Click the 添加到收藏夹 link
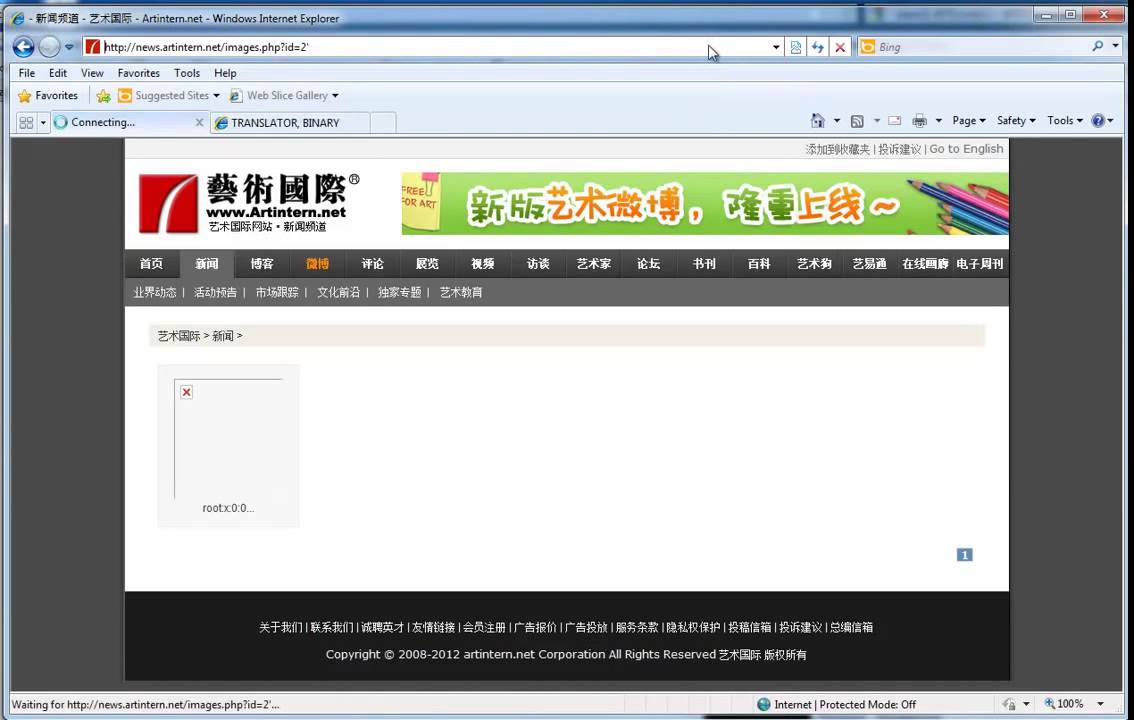 tap(837, 149)
